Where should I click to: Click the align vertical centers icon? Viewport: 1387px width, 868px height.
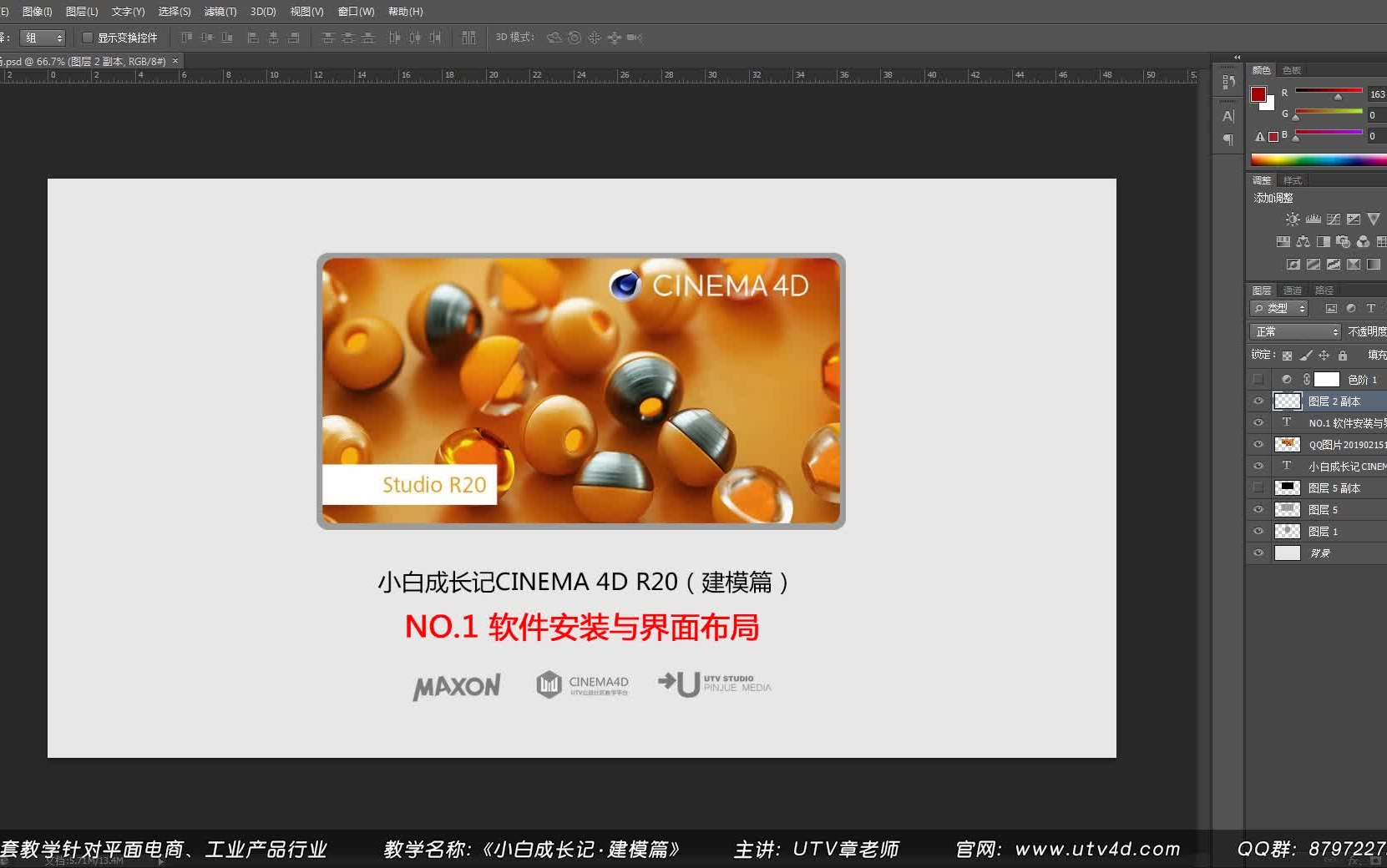[x=206, y=38]
